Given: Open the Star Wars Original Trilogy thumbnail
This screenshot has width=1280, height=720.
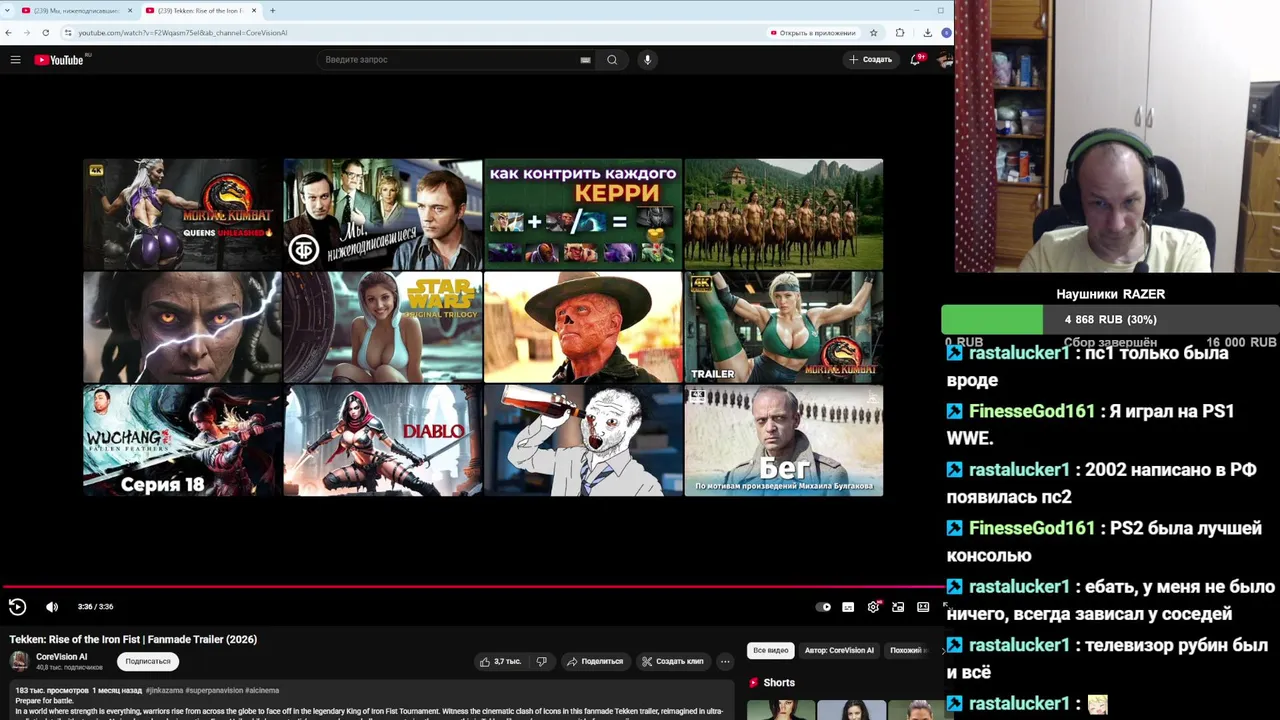Looking at the screenshot, I should pos(383,327).
